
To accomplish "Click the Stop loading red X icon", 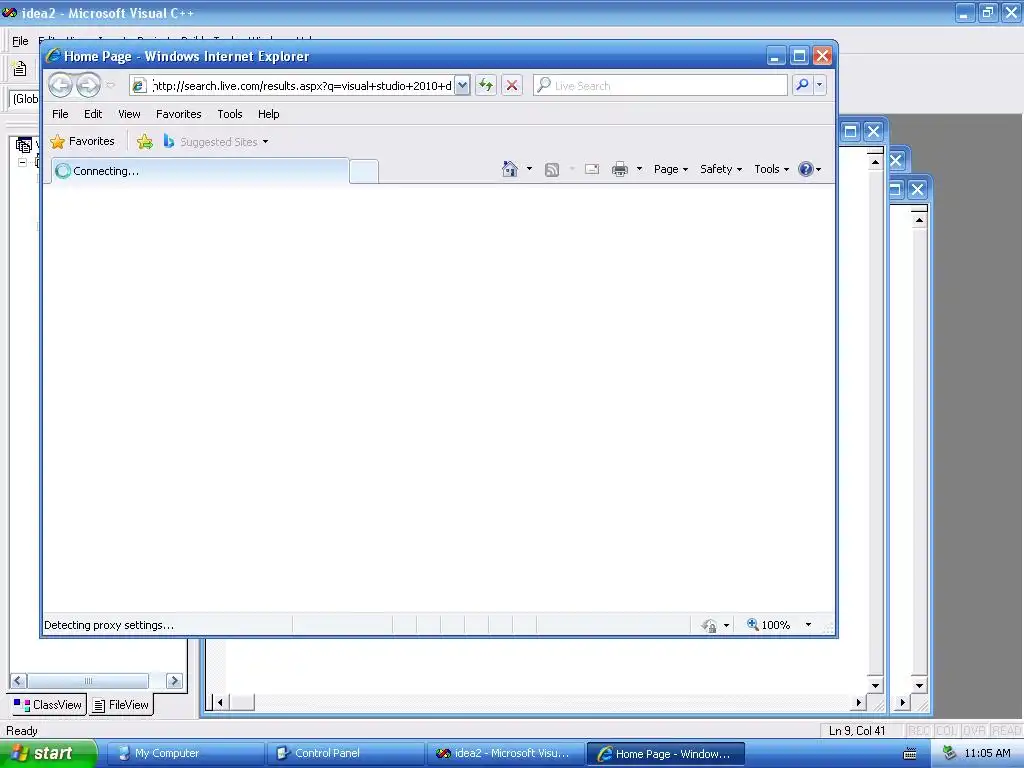I will tap(512, 86).
